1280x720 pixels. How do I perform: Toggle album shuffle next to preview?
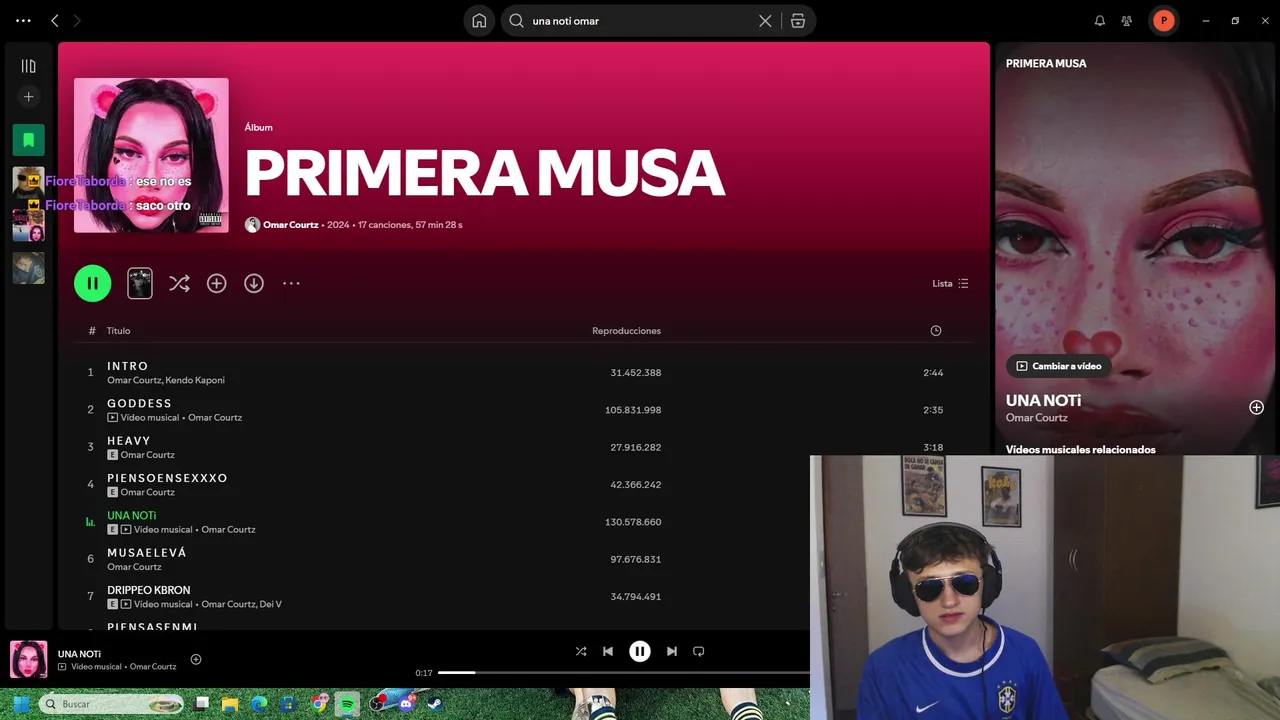click(179, 283)
